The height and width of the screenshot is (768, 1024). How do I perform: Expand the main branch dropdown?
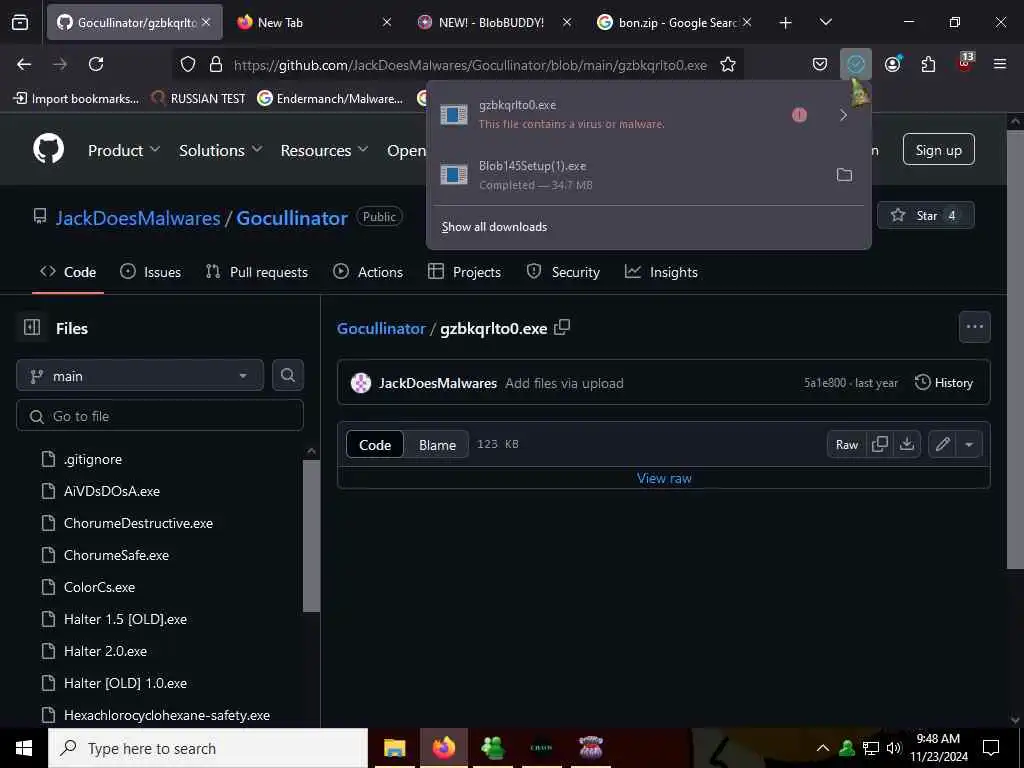click(140, 376)
